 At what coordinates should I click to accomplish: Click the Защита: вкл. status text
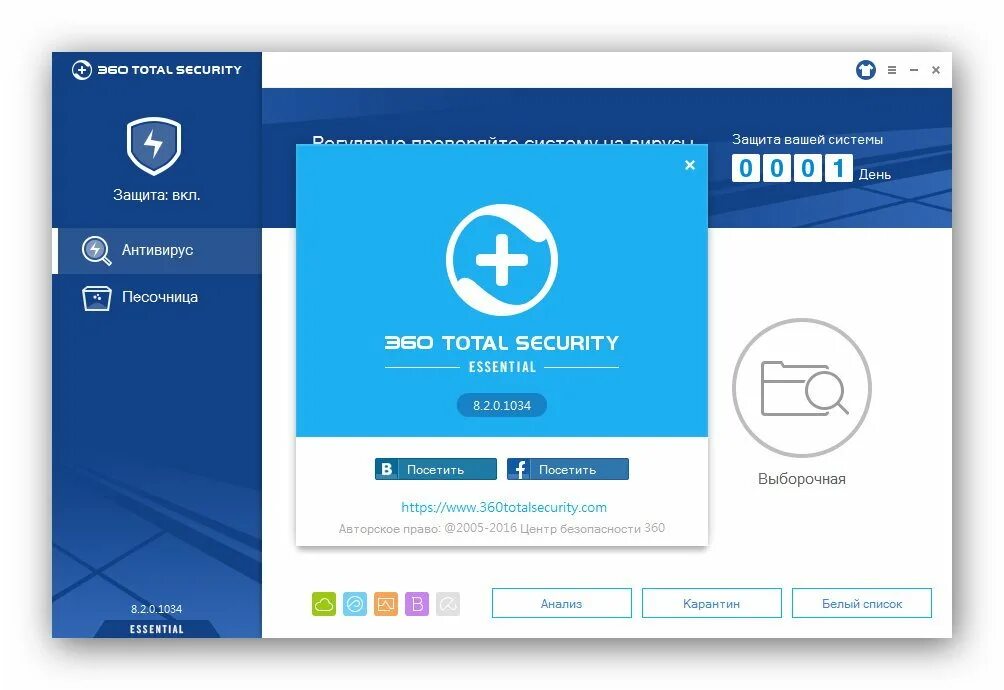pyautogui.click(x=157, y=195)
